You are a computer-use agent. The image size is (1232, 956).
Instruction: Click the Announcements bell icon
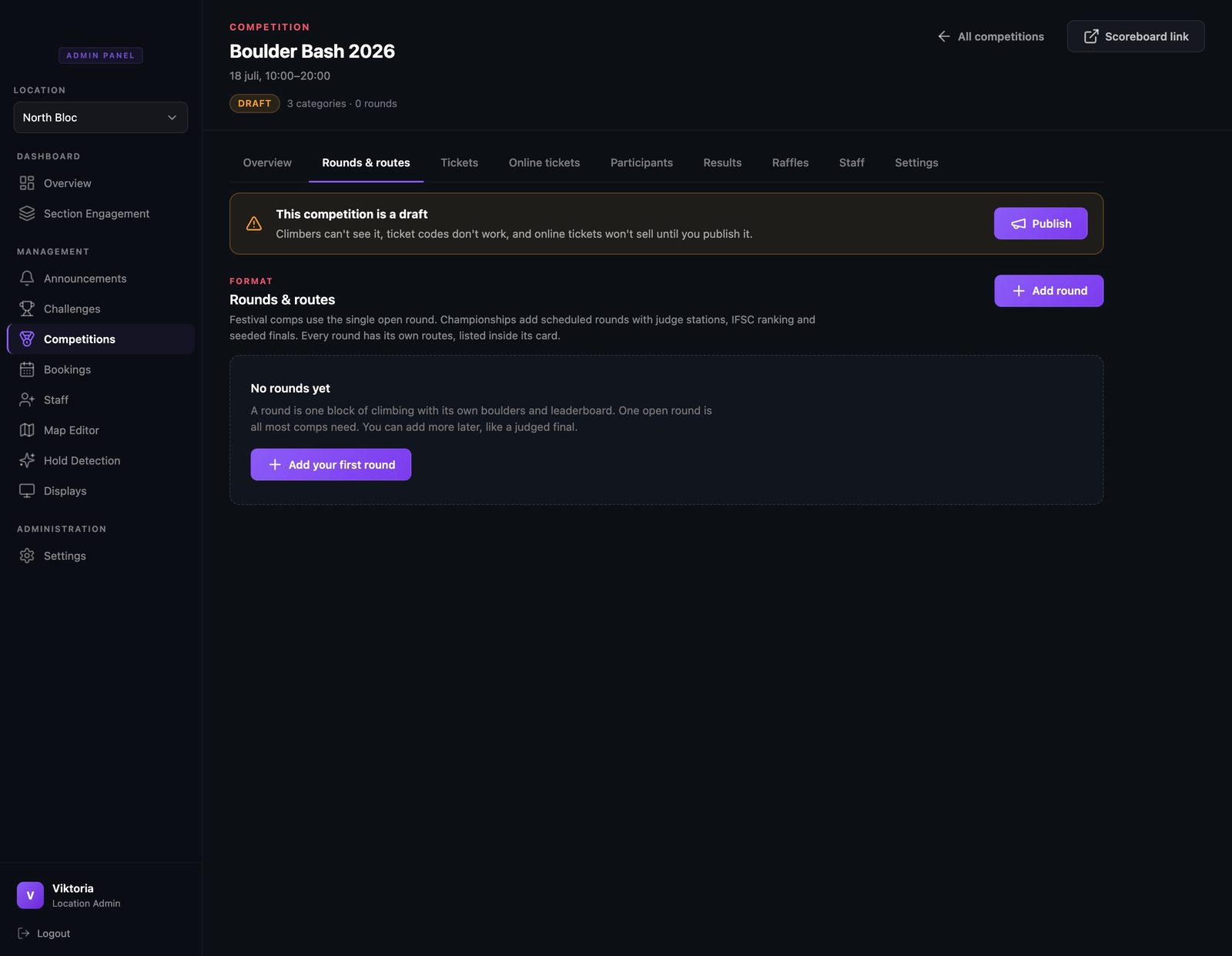point(27,278)
